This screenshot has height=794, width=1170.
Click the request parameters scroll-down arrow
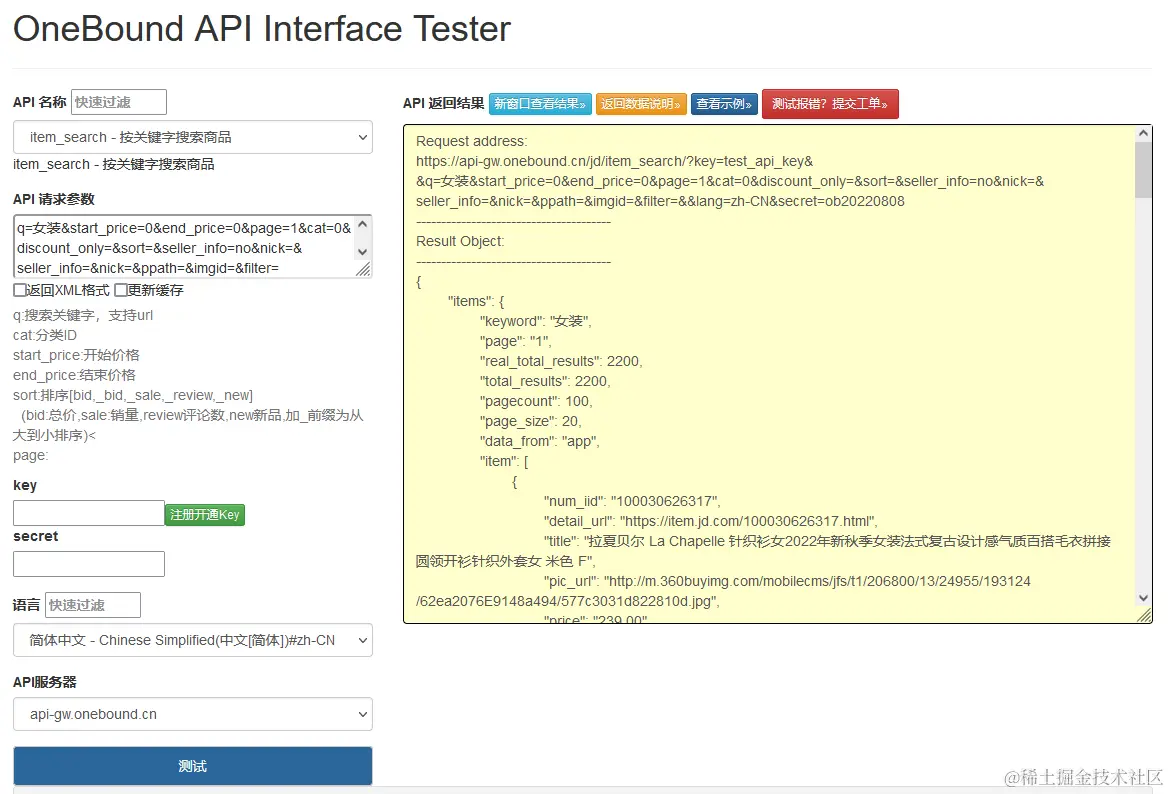(363, 252)
